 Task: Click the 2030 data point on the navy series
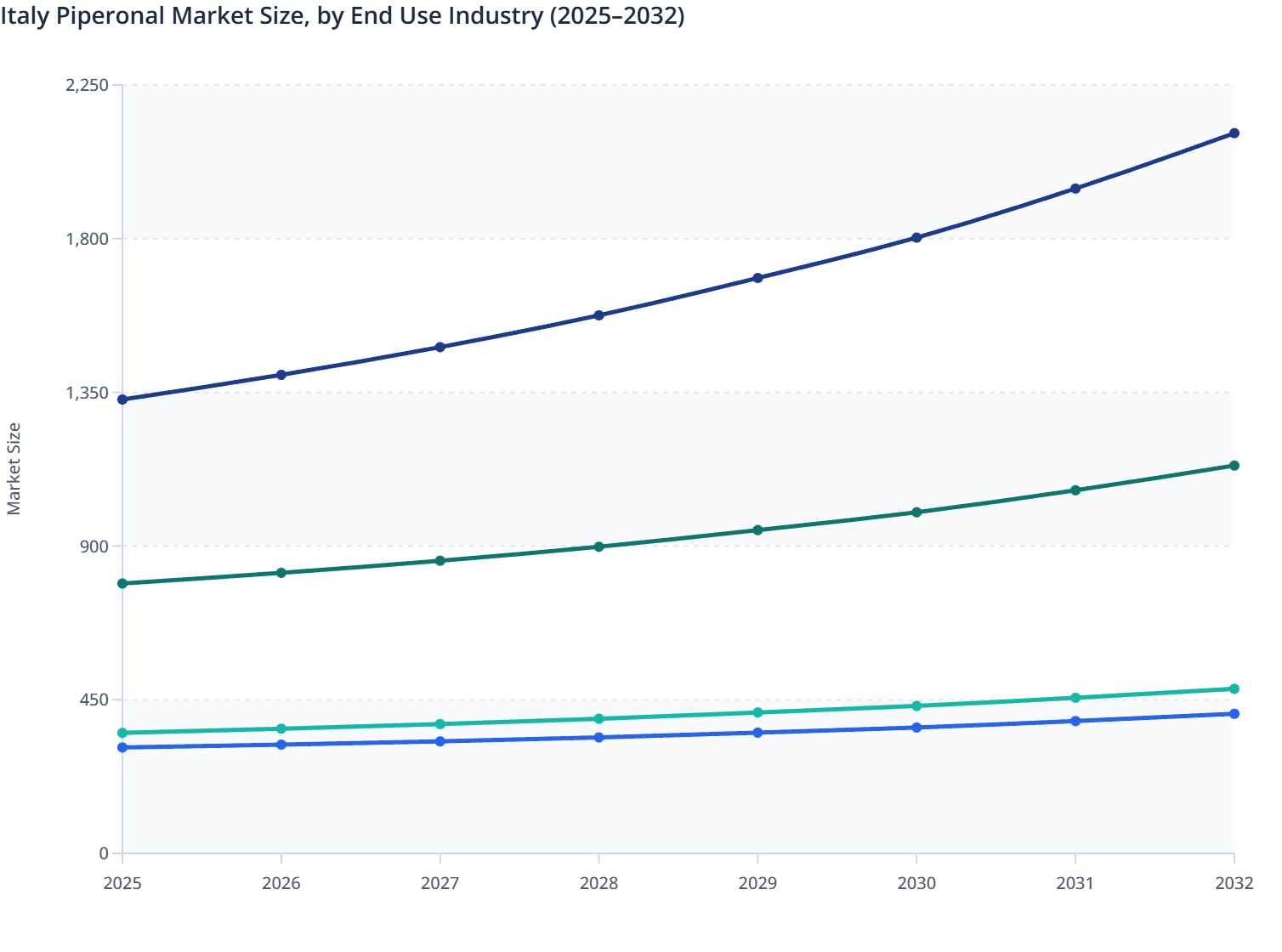pos(916,236)
